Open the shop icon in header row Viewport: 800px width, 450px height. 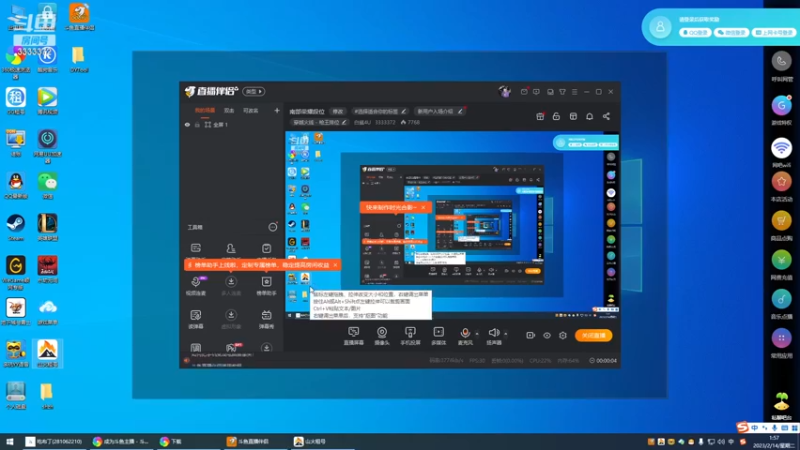coord(573,116)
